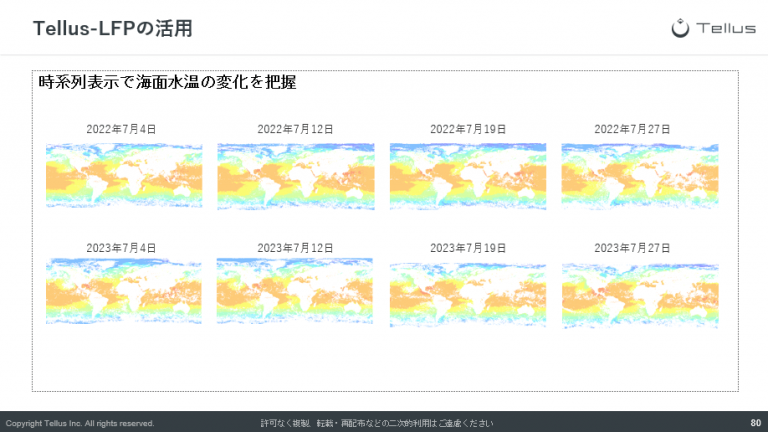Click the date label "2022年7月12日"
Viewport: 768px width, 432px height.
click(x=295, y=129)
